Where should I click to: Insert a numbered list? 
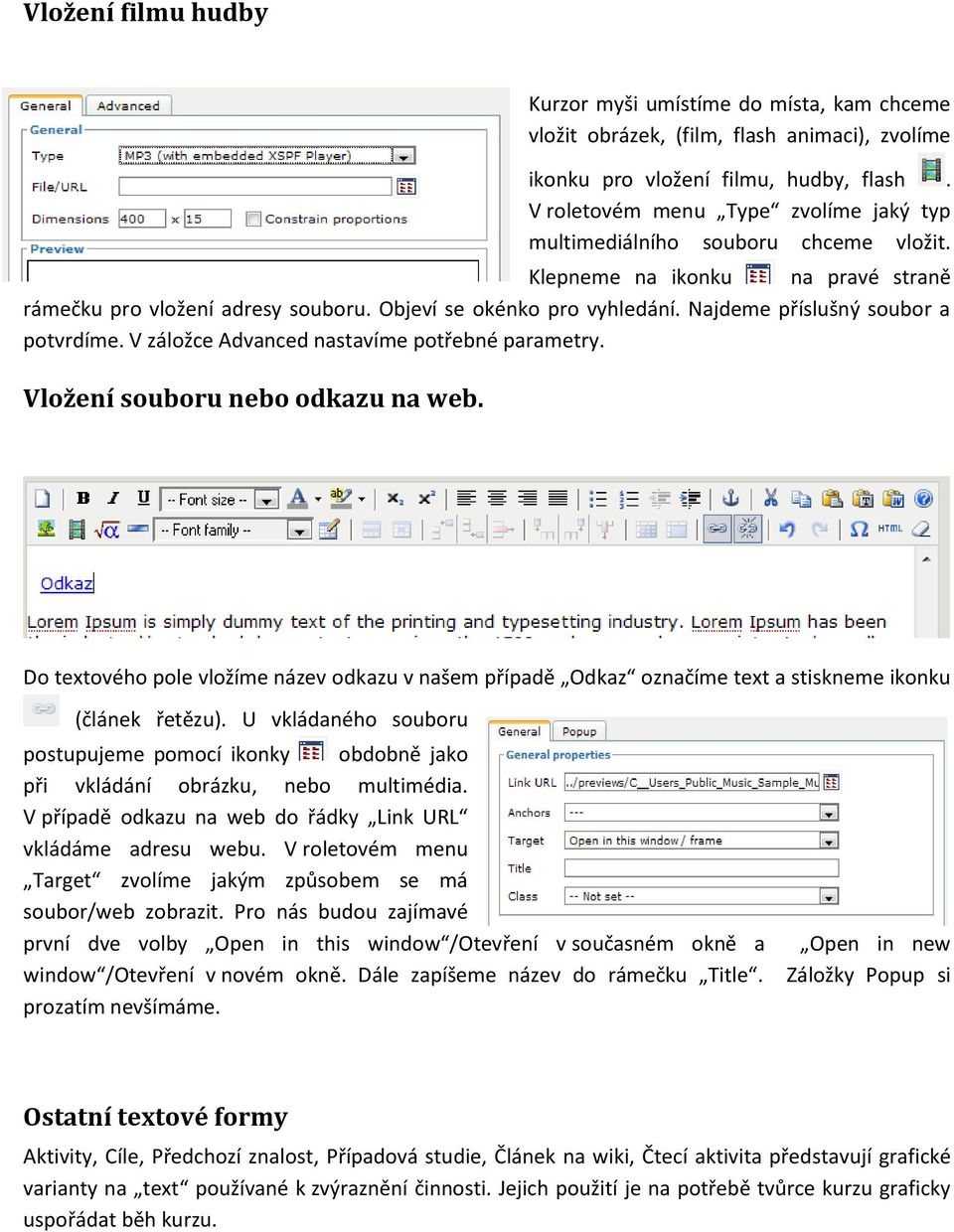click(x=628, y=499)
